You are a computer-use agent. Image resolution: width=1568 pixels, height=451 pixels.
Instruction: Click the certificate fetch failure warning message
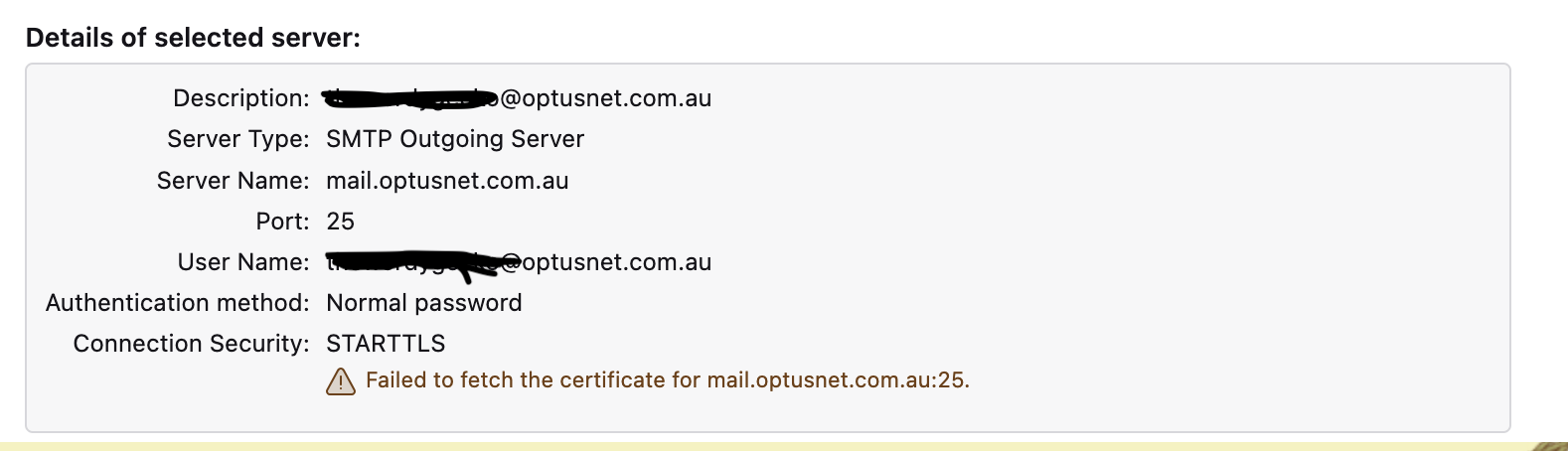pyautogui.click(x=667, y=380)
